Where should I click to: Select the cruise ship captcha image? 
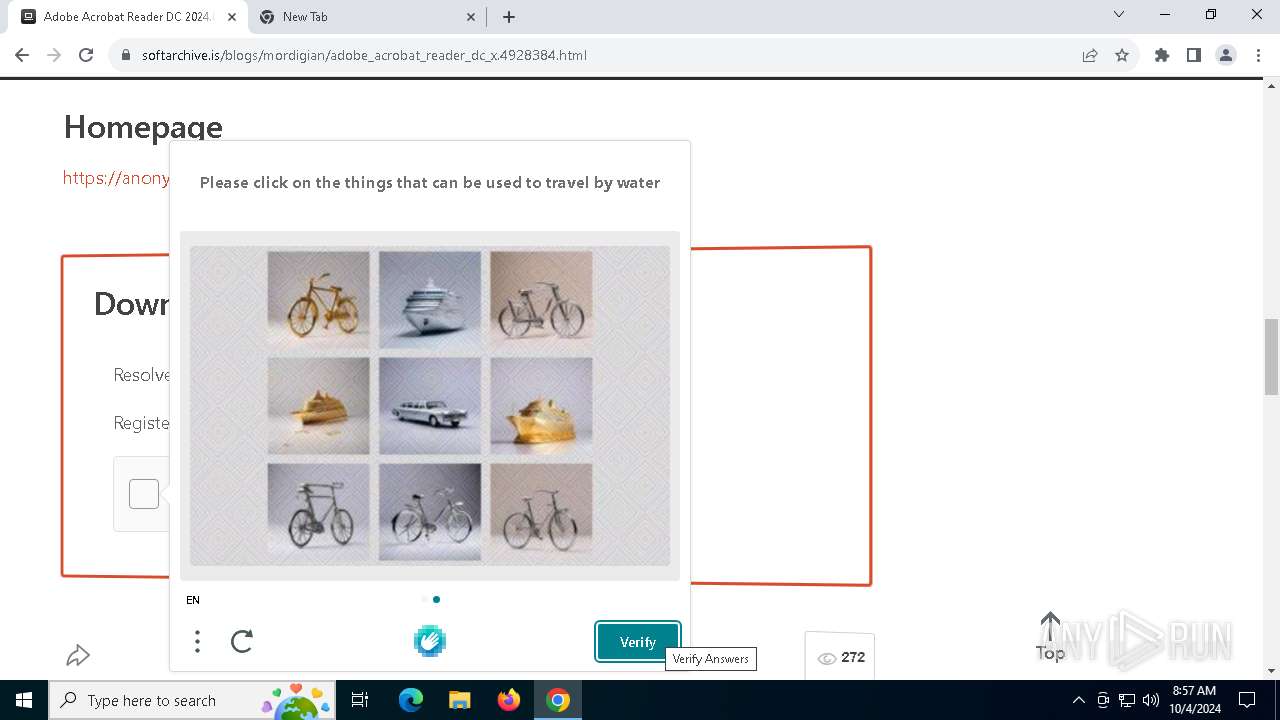pyautogui.click(x=430, y=299)
